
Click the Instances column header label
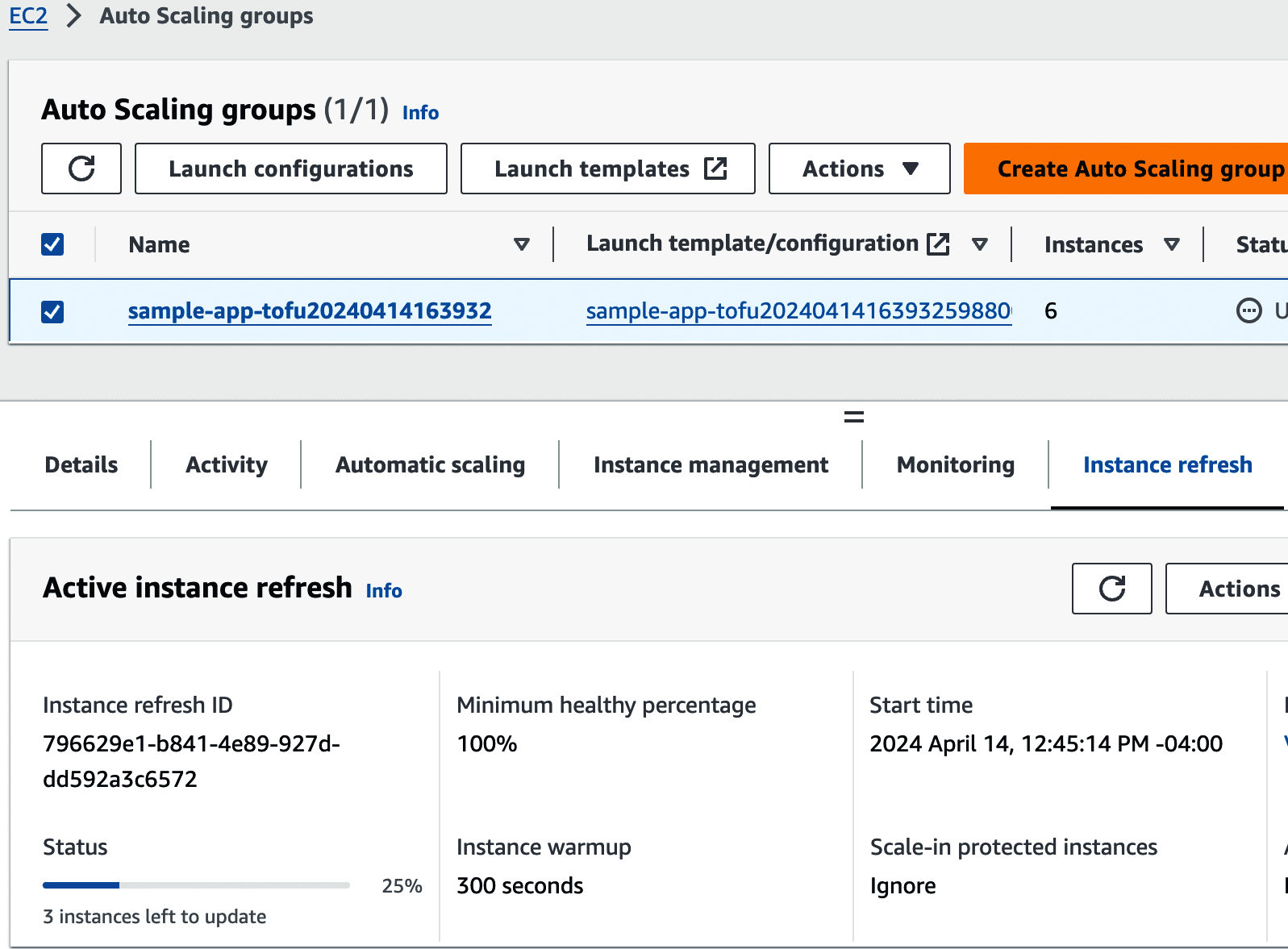(x=1093, y=244)
